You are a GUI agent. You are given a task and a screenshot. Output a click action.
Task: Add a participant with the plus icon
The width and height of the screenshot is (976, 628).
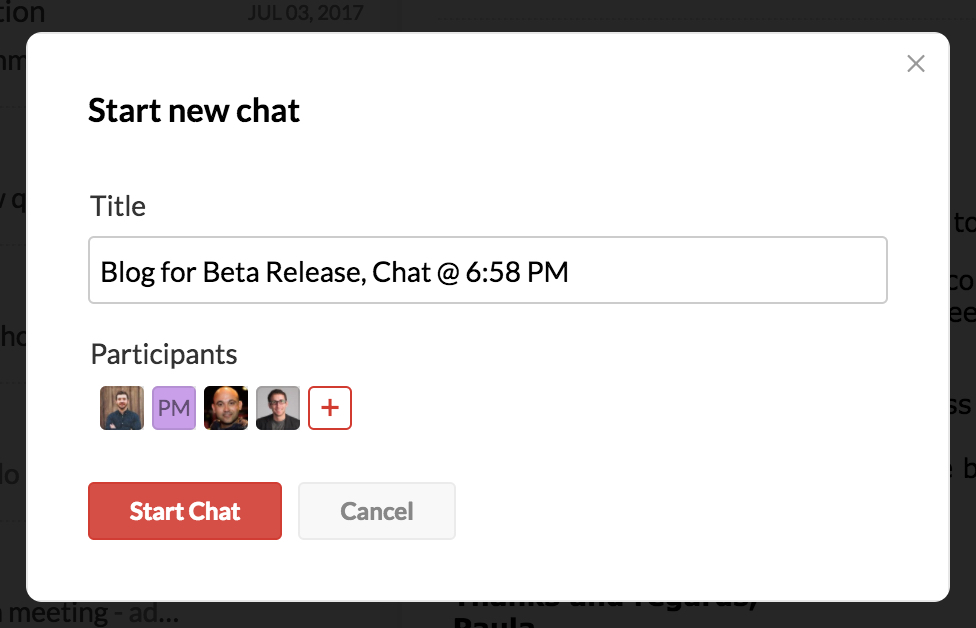coord(330,408)
